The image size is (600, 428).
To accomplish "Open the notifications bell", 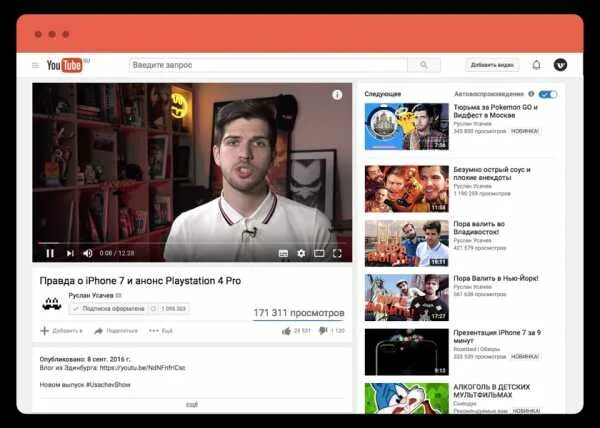I will pyautogui.click(x=536, y=65).
